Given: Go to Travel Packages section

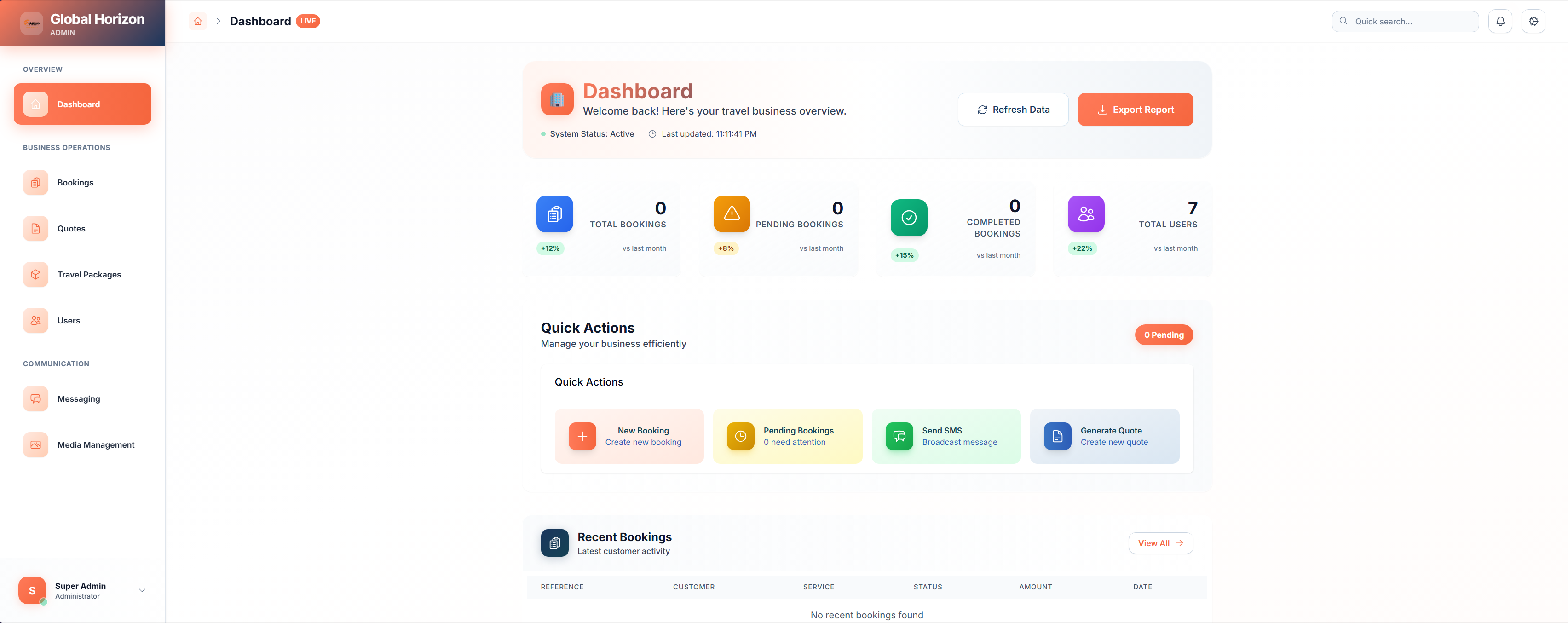Looking at the screenshot, I should (89, 275).
